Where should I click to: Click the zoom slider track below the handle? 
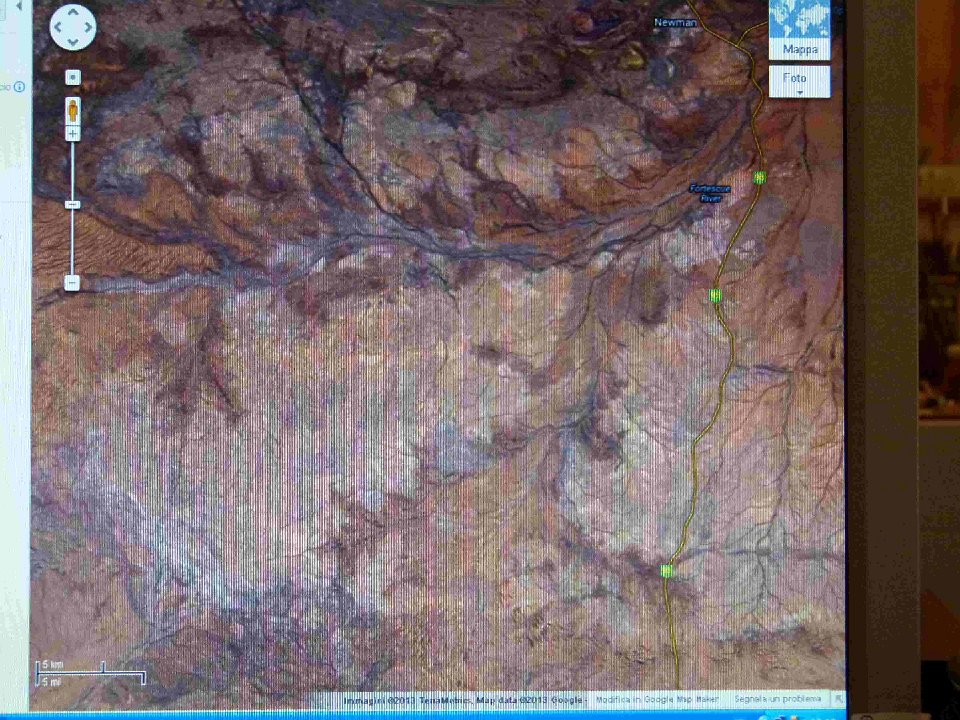click(72, 242)
